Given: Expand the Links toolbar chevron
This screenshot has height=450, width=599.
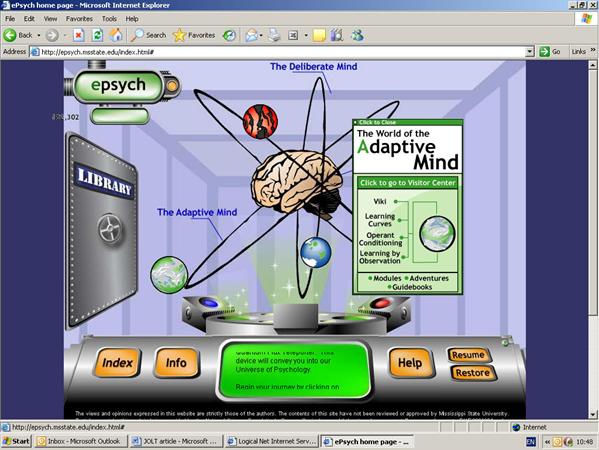Looking at the screenshot, I should pyautogui.click(x=593, y=50).
